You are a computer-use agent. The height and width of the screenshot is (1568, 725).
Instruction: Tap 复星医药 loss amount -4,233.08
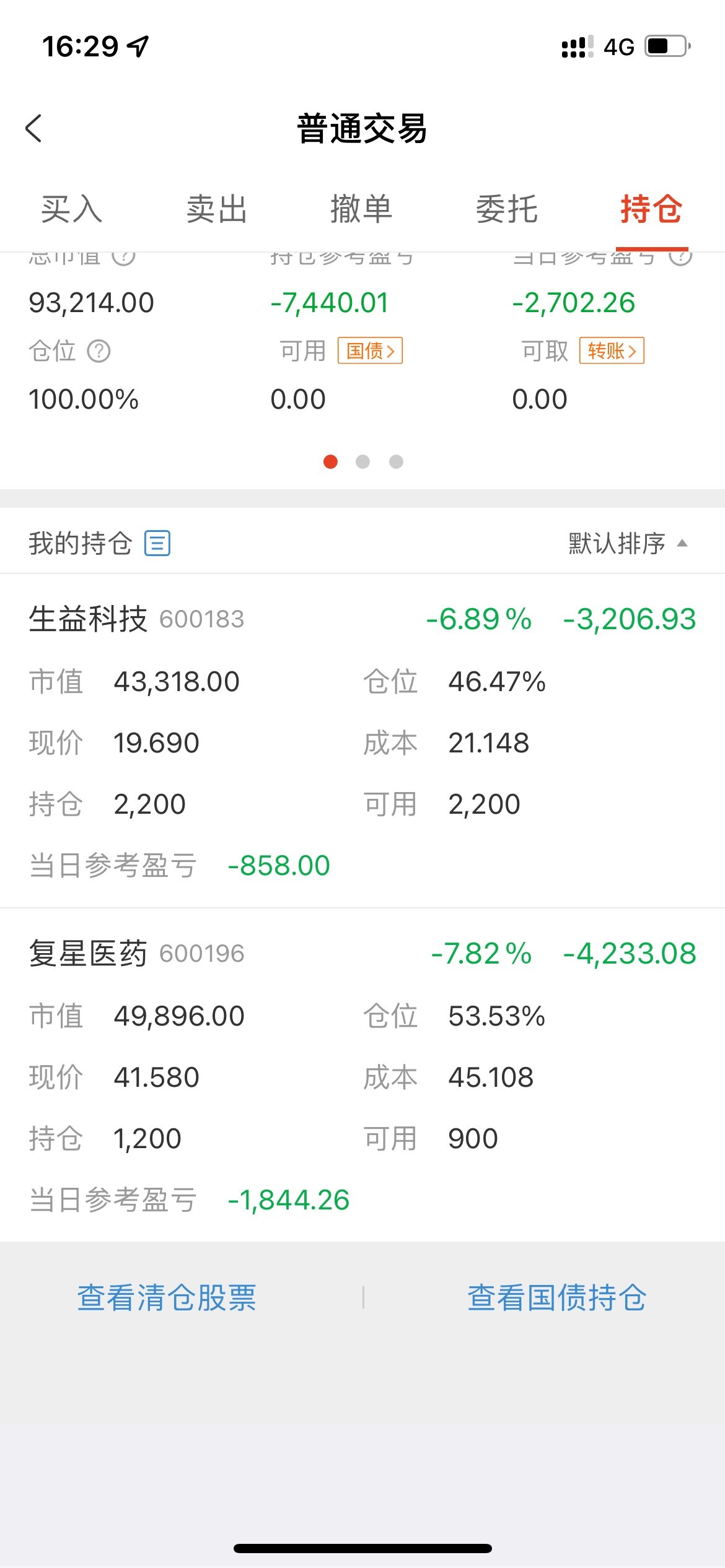click(630, 954)
